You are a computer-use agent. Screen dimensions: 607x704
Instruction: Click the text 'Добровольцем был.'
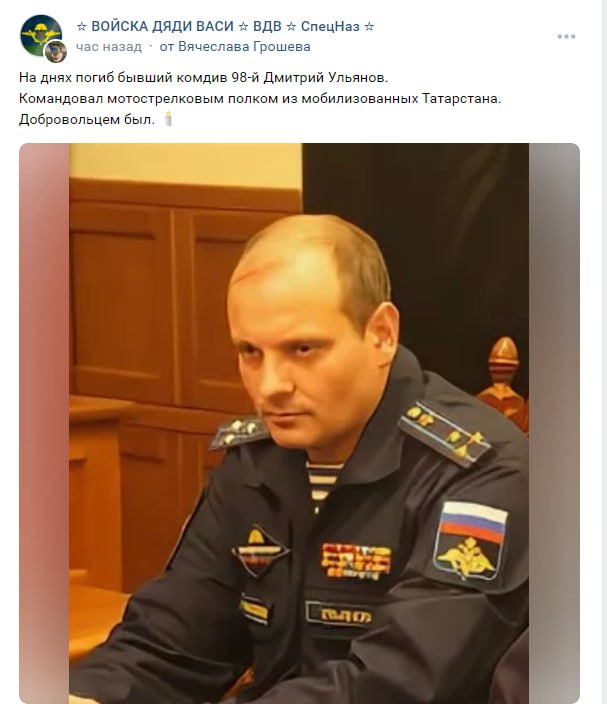pyautogui.click(x=87, y=119)
